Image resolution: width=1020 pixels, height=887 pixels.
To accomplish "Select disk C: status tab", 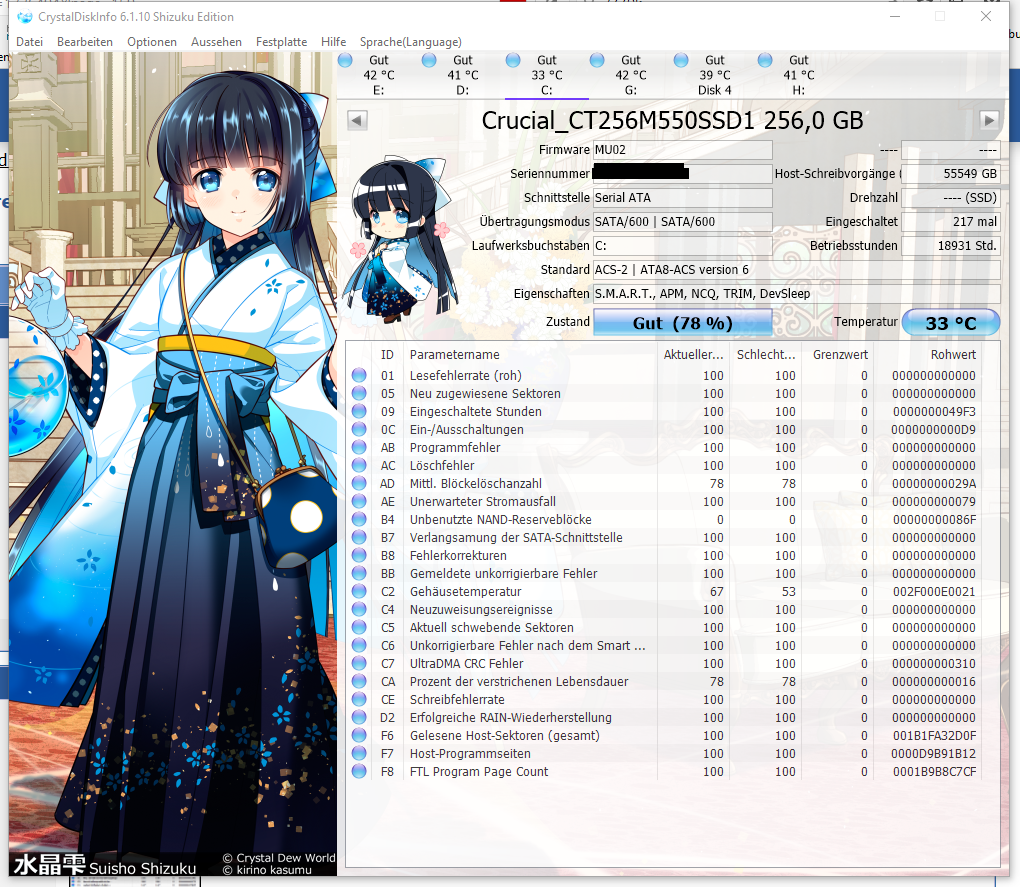I will pyautogui.click(x=546, y=75).
